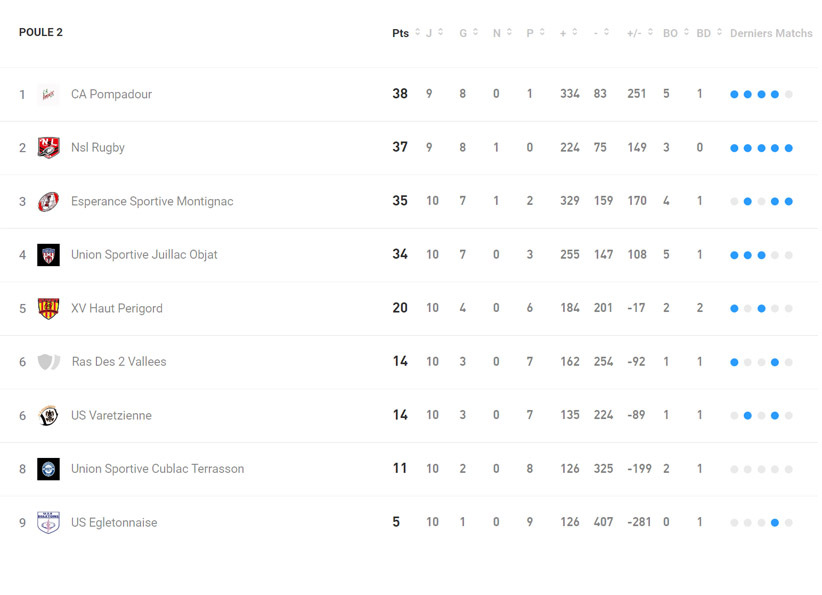
Task: Click the POULE 2 heading
Action: click(41, 33)
